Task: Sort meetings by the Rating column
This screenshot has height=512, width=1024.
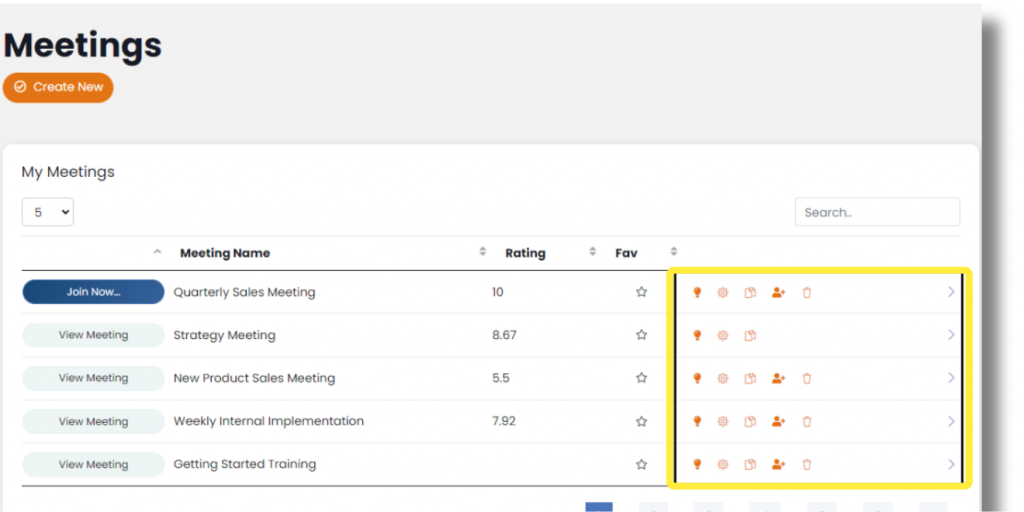Action: (x=525, y=253)
